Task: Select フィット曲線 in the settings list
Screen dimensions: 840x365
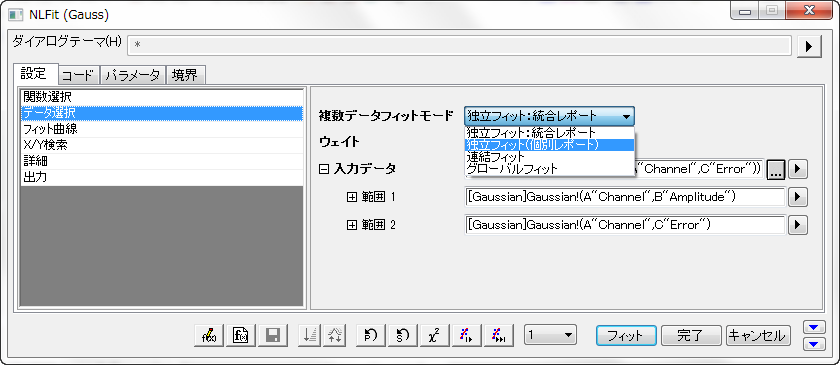Action: [162, 129]
